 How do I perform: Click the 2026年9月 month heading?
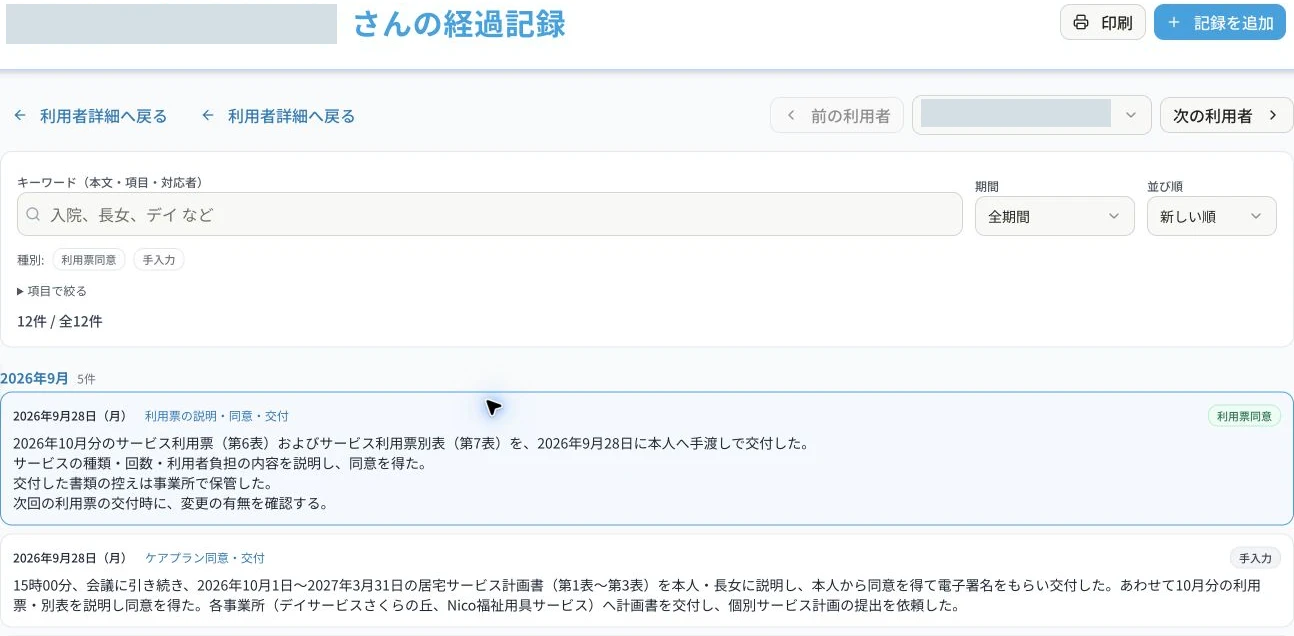coord(34,378)
